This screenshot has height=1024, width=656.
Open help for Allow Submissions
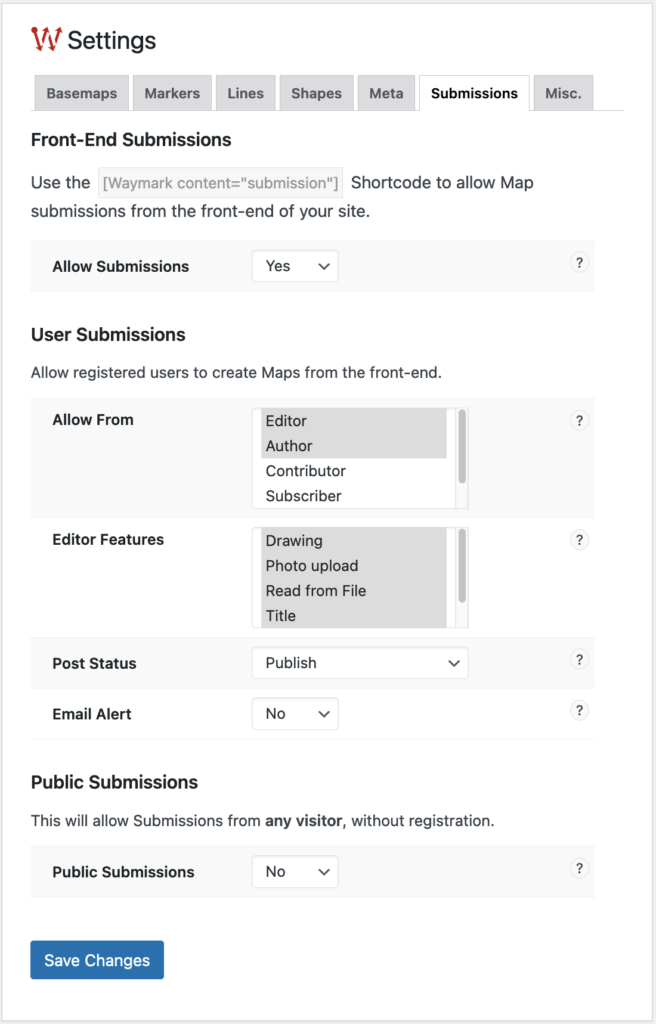(579, 263)
